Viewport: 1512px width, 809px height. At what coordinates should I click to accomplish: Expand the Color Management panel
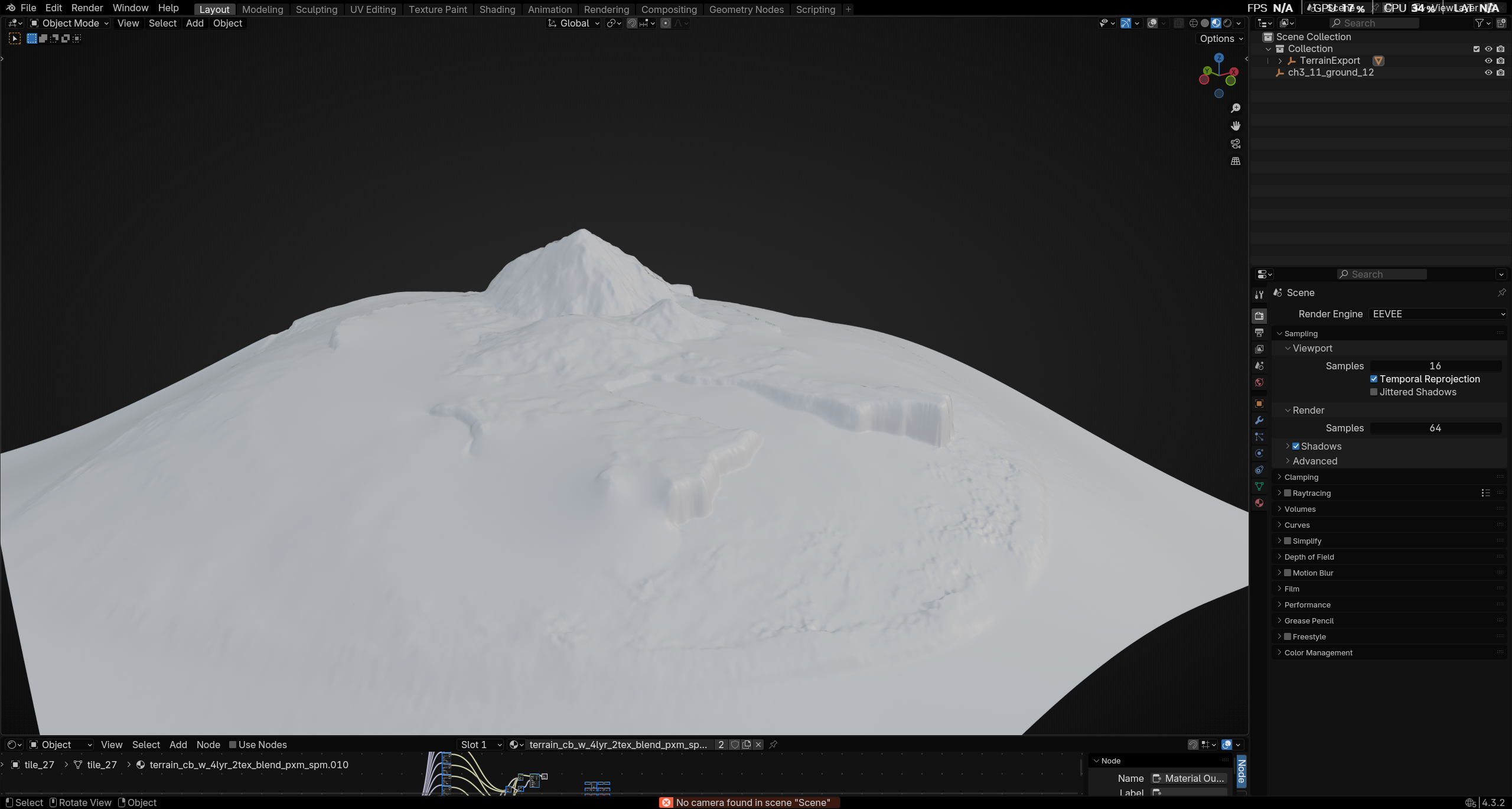1318,652
